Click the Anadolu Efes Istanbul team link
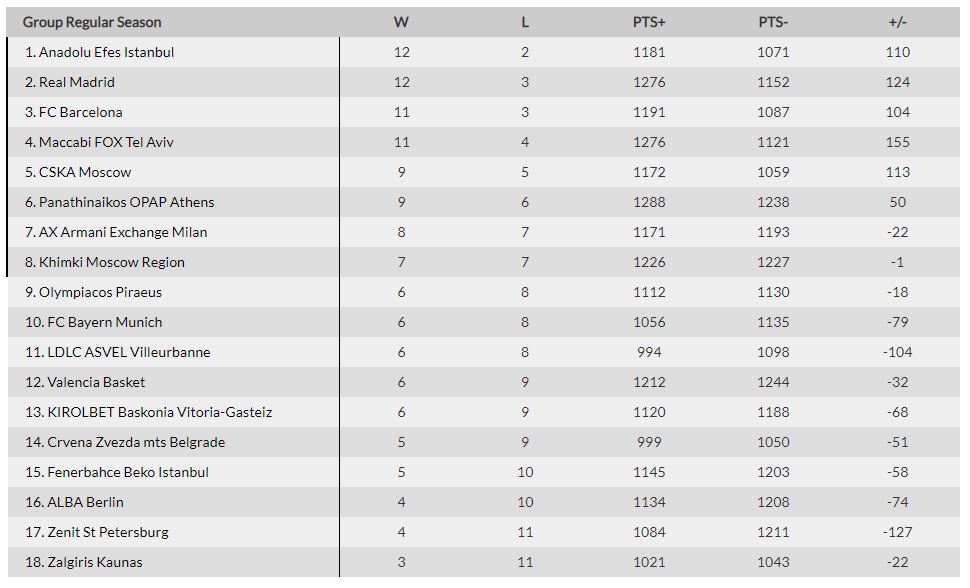970x588 pixels. [x=106, y=52]
